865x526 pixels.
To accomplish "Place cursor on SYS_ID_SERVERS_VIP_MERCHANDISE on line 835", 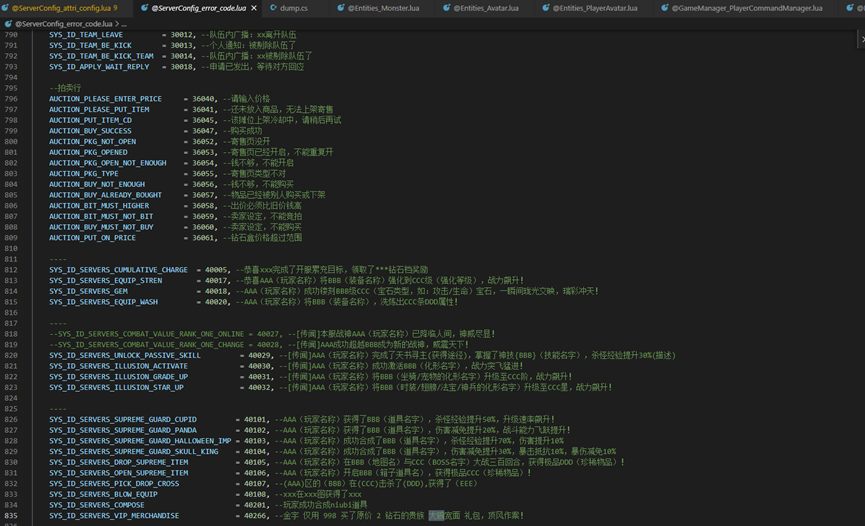I will click(x=114, y=516).
